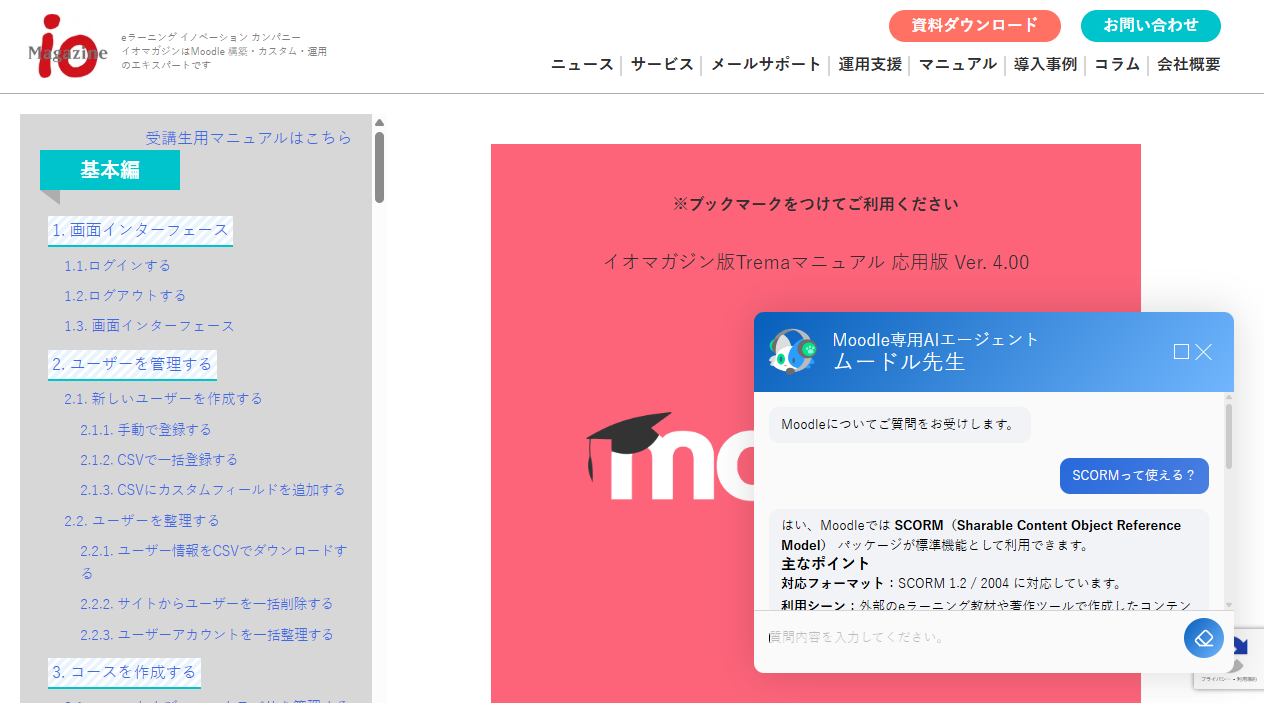This screenshot has width=1264, height=703.
Task: Expand section 2. ユーザーを管理する
Action: (x=132, y=364)
